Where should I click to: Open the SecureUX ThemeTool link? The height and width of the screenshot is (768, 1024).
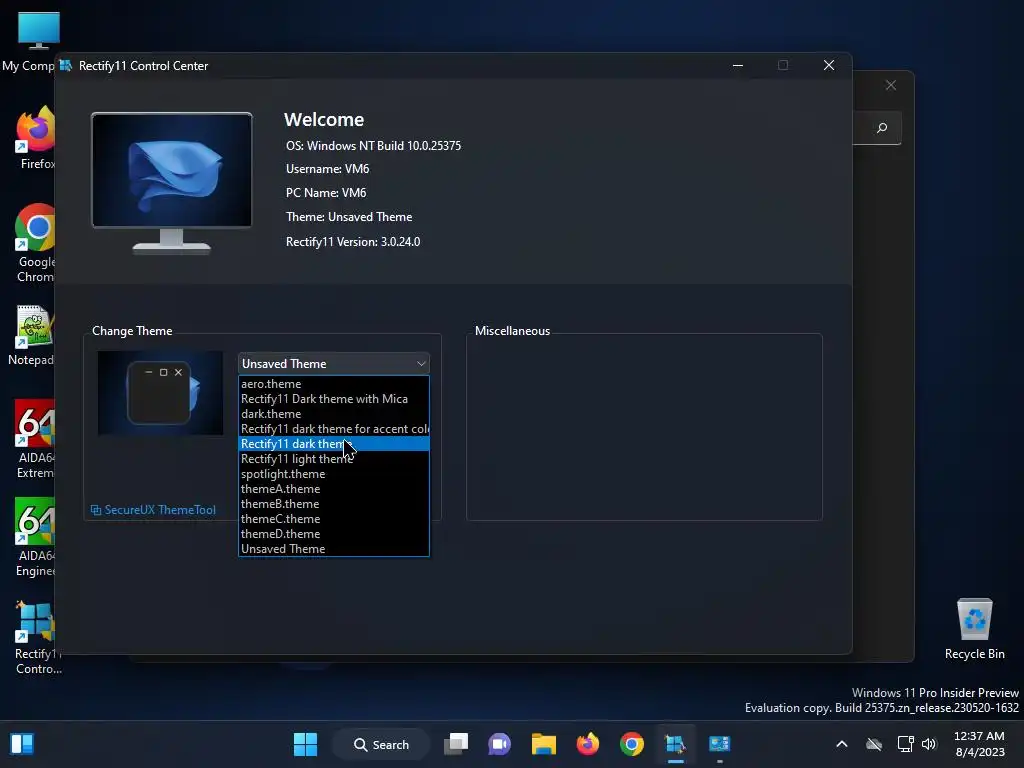[x=153, y=510]
